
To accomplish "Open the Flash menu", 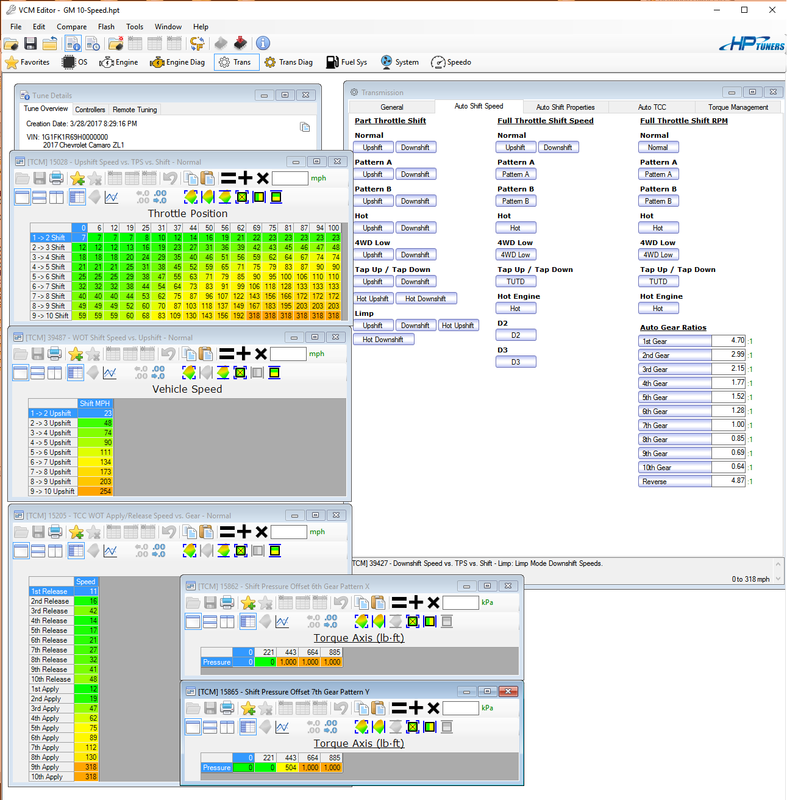I will coord(106,27).
